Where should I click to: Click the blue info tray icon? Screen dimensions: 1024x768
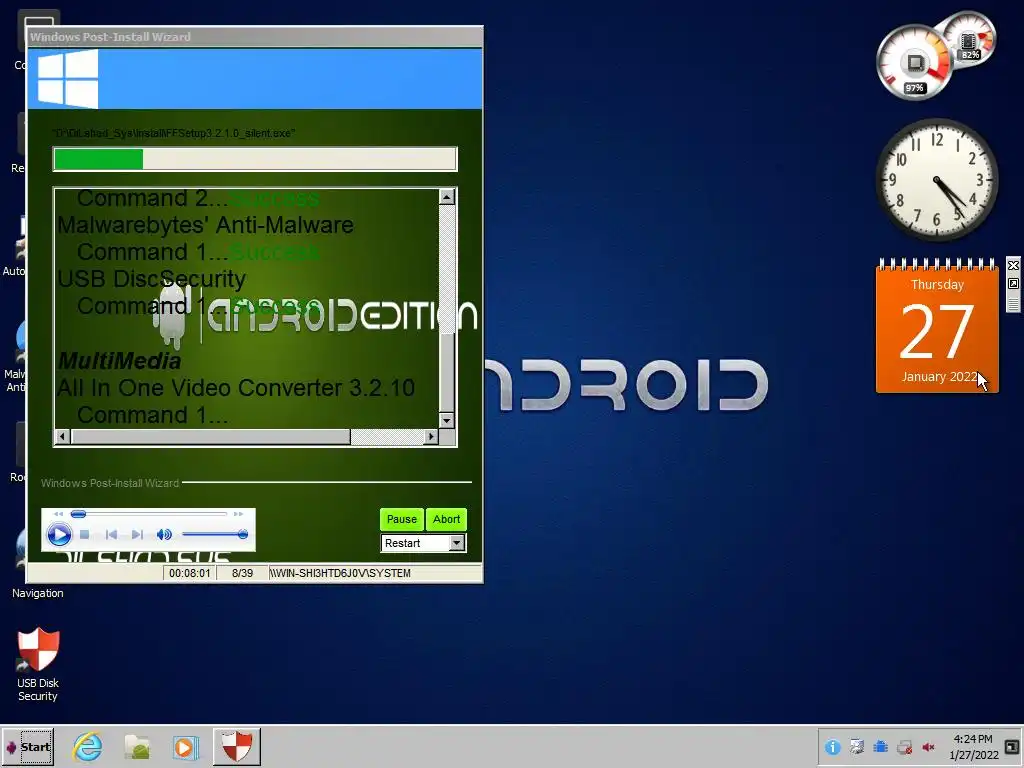tap(832, 747)
